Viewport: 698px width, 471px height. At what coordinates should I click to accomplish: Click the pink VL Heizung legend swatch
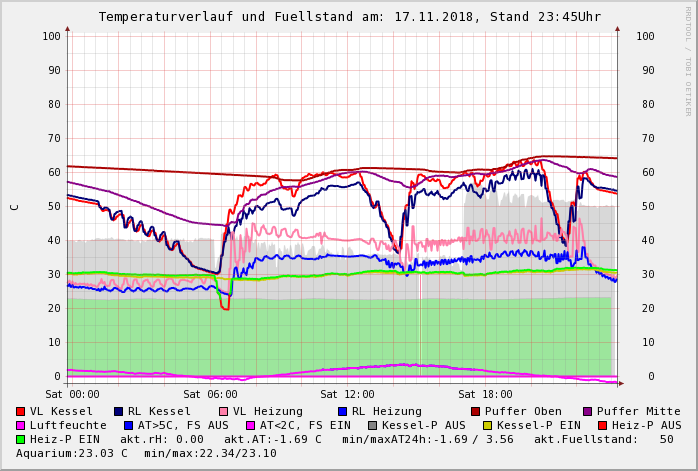pyautogui.click(x=224, y=412)
